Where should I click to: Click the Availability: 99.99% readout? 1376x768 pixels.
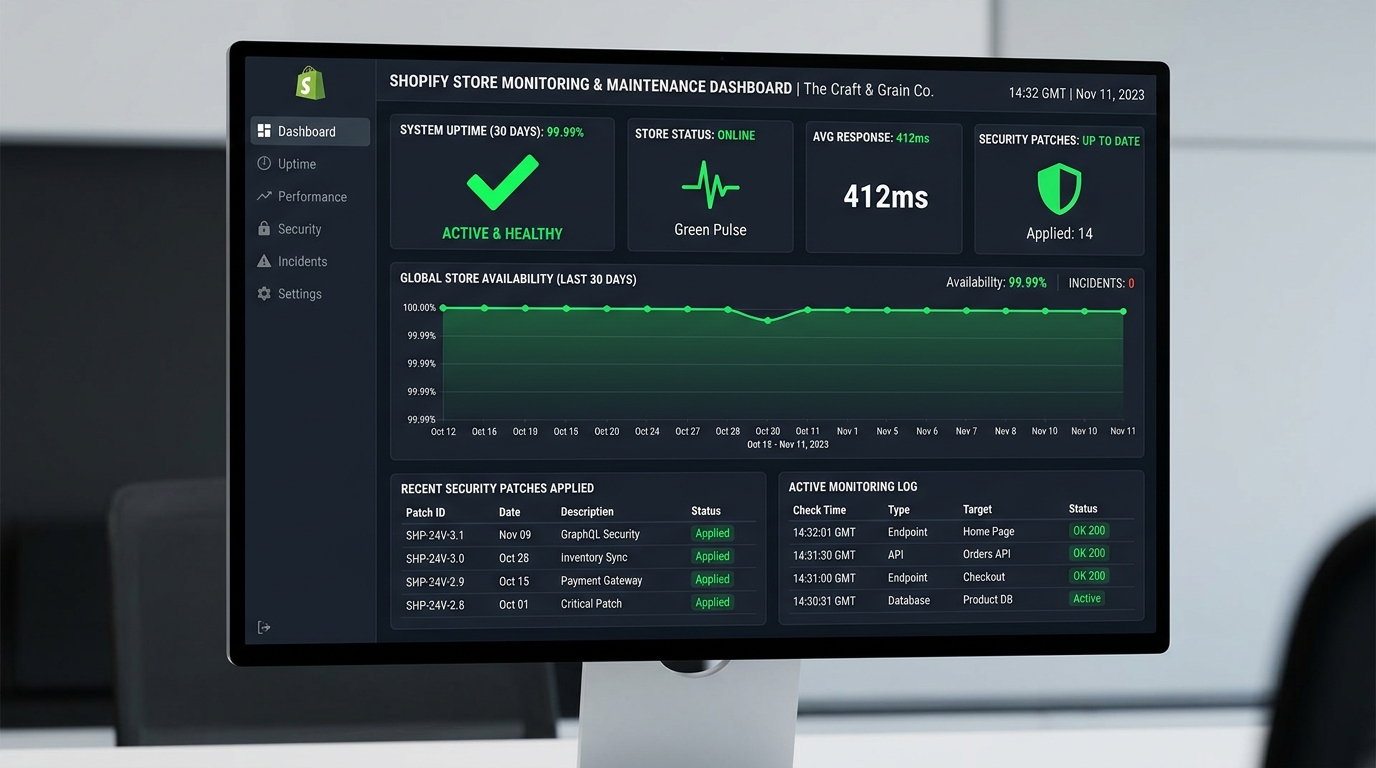tap(996, 283)
